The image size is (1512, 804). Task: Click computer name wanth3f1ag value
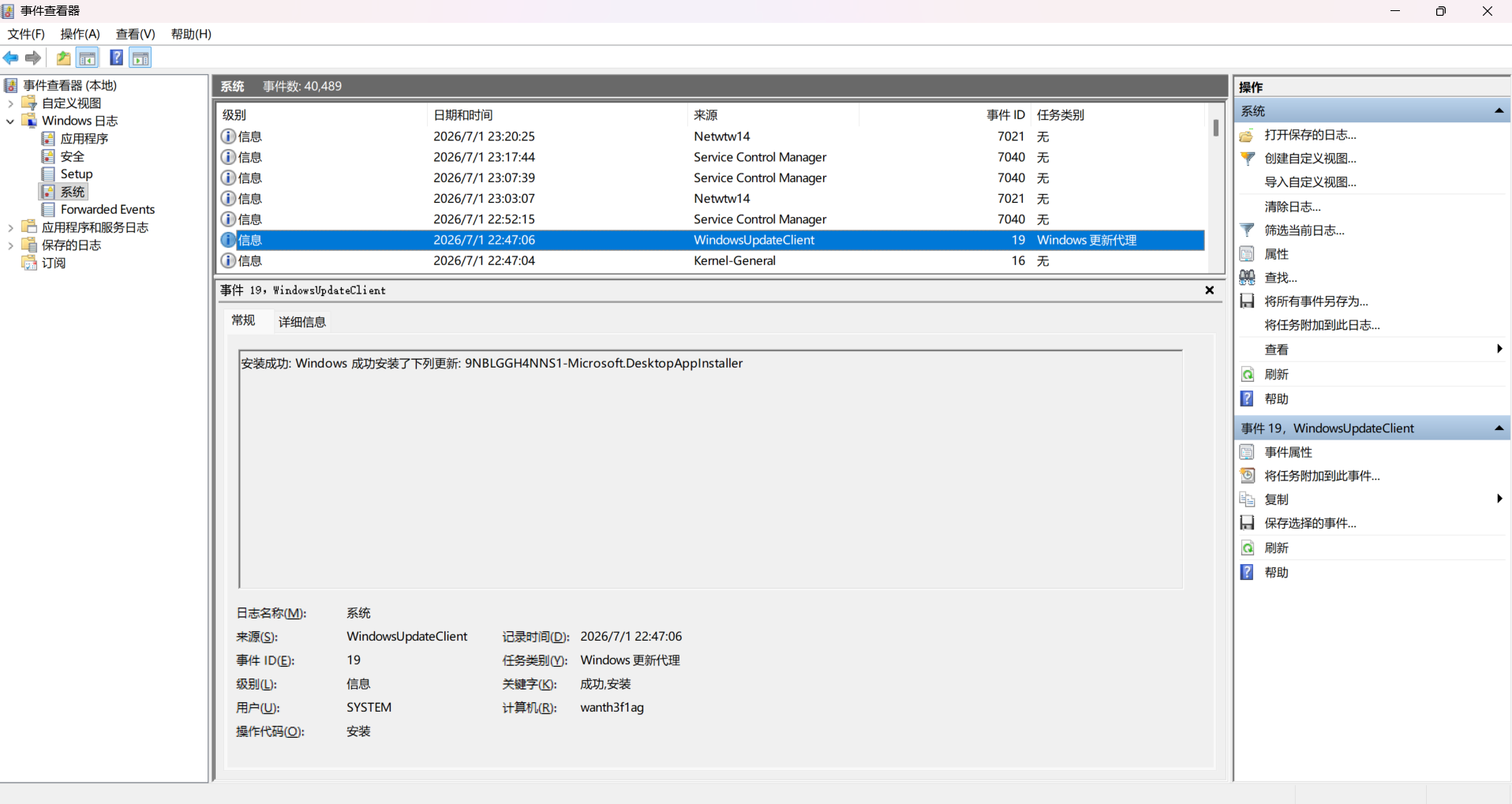coord(612,708)
